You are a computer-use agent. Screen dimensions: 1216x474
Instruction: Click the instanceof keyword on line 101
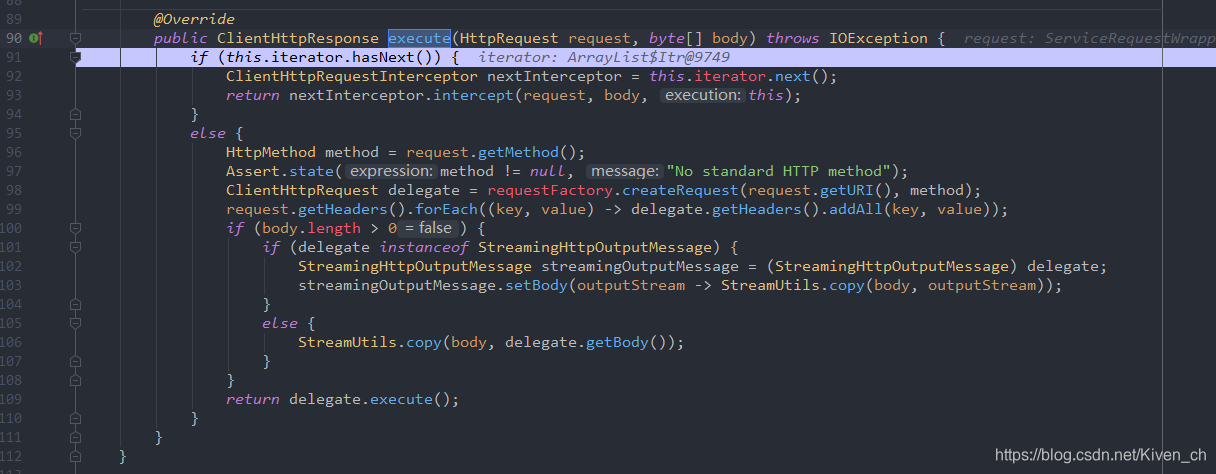tap(424, 247)
